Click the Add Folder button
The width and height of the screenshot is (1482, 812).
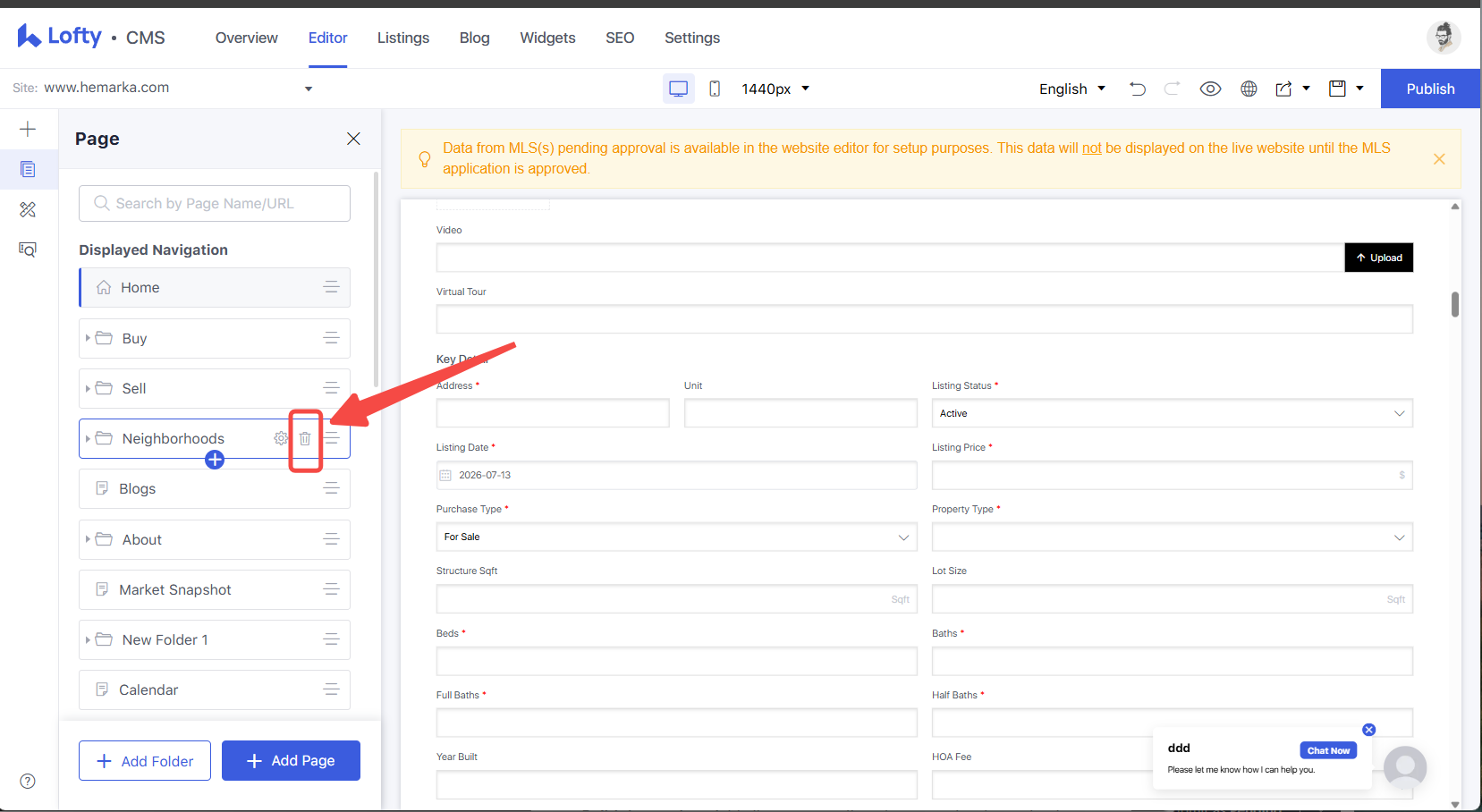click(x=145, y=760)
